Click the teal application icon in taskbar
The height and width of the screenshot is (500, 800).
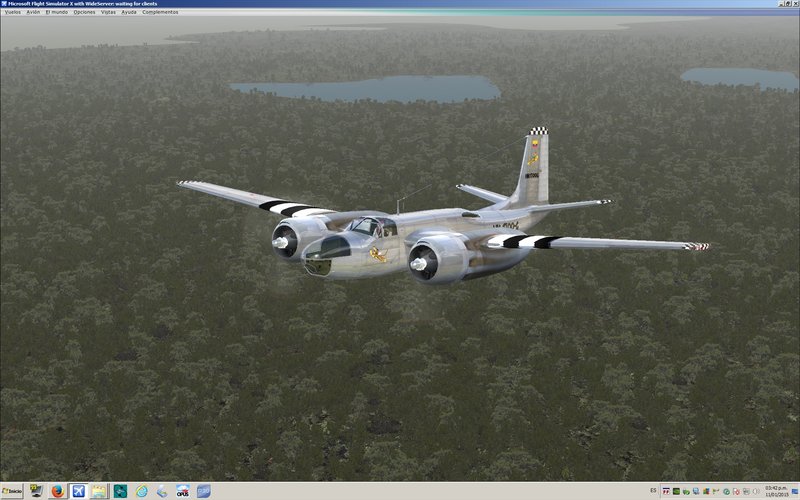(120, 491)
